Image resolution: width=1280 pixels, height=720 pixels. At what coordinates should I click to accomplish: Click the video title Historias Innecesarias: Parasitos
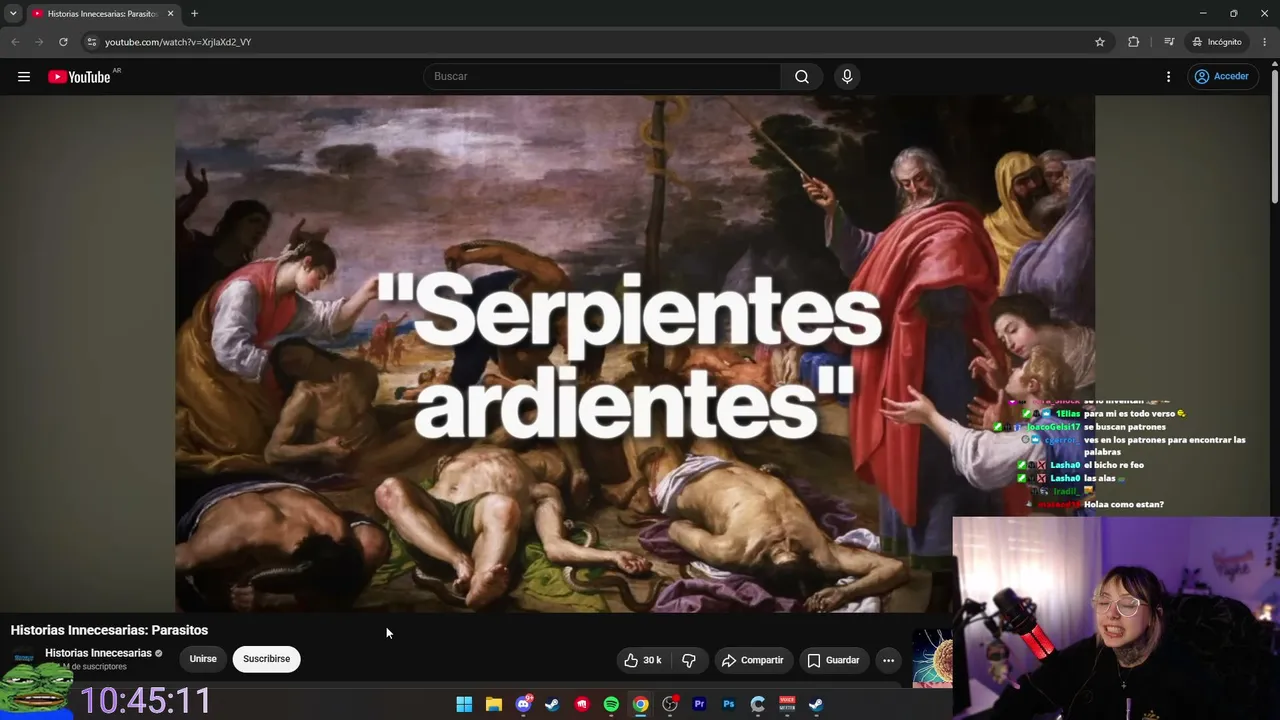point(109,630)
